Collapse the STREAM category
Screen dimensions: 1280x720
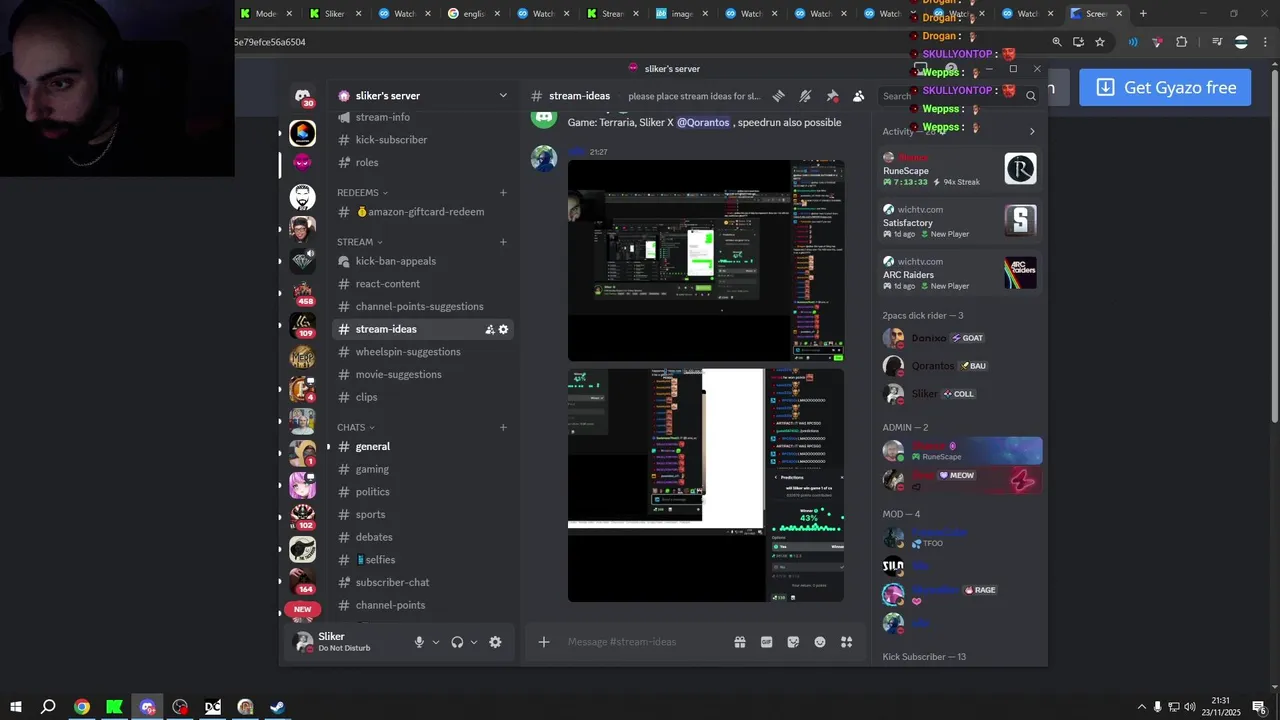click(x=359, y=242)
